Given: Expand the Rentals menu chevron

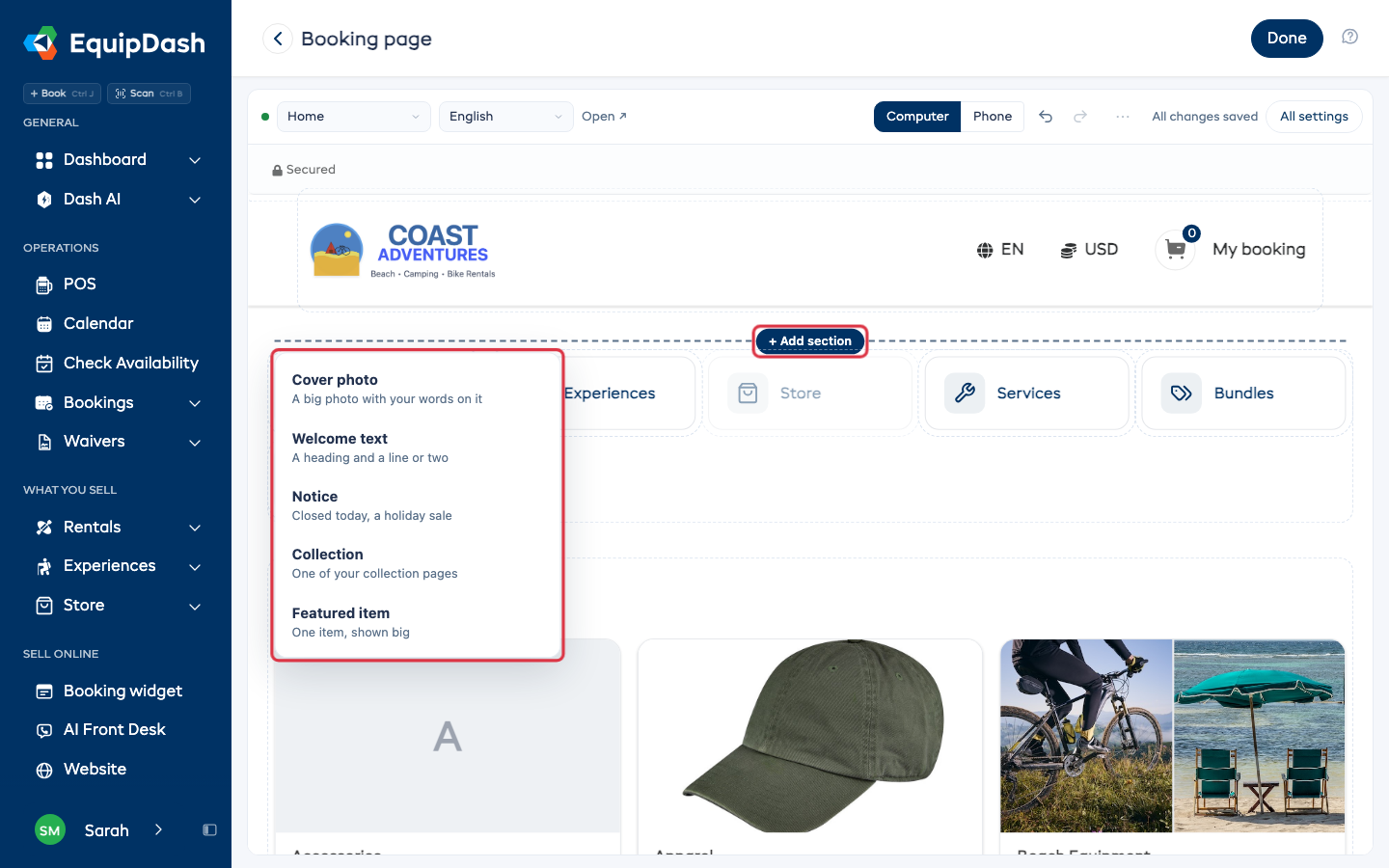Looking at the screenshot, I should pyautogui.click(x=195, y=528).
